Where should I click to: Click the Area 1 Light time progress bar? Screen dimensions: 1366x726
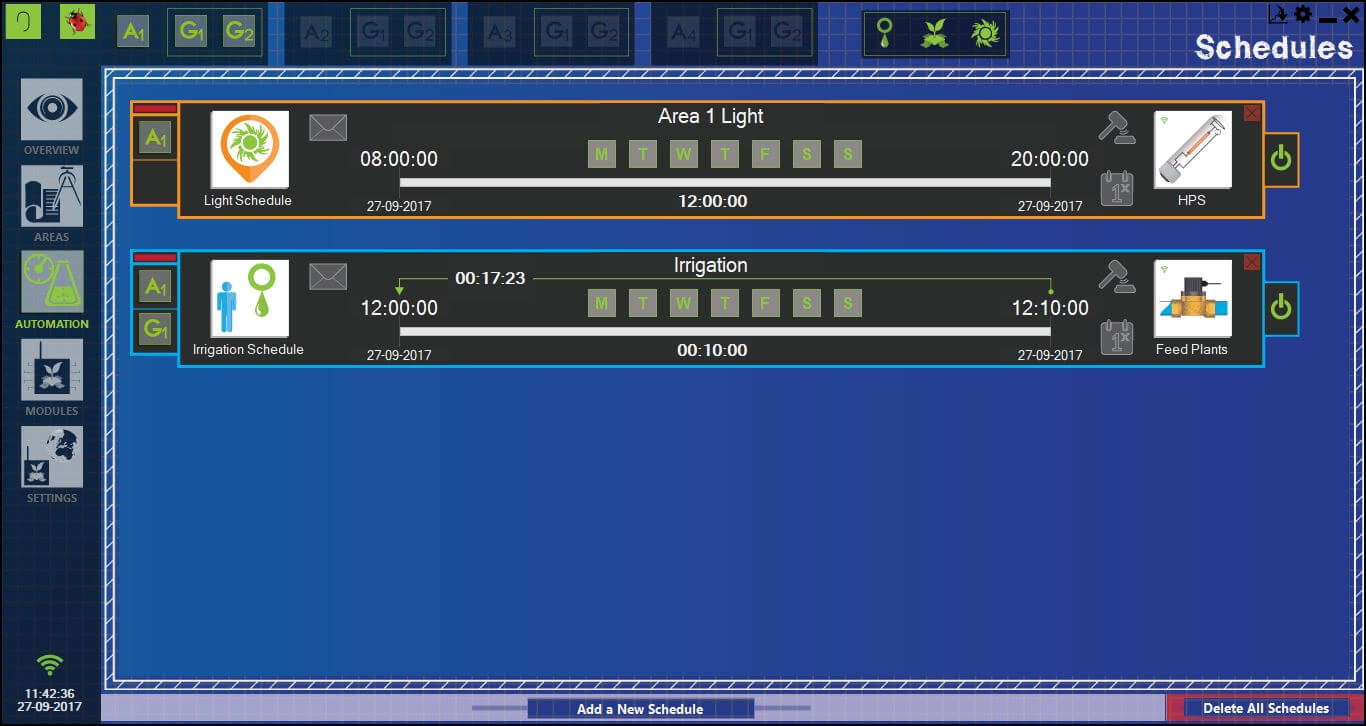tap(725, 182)
